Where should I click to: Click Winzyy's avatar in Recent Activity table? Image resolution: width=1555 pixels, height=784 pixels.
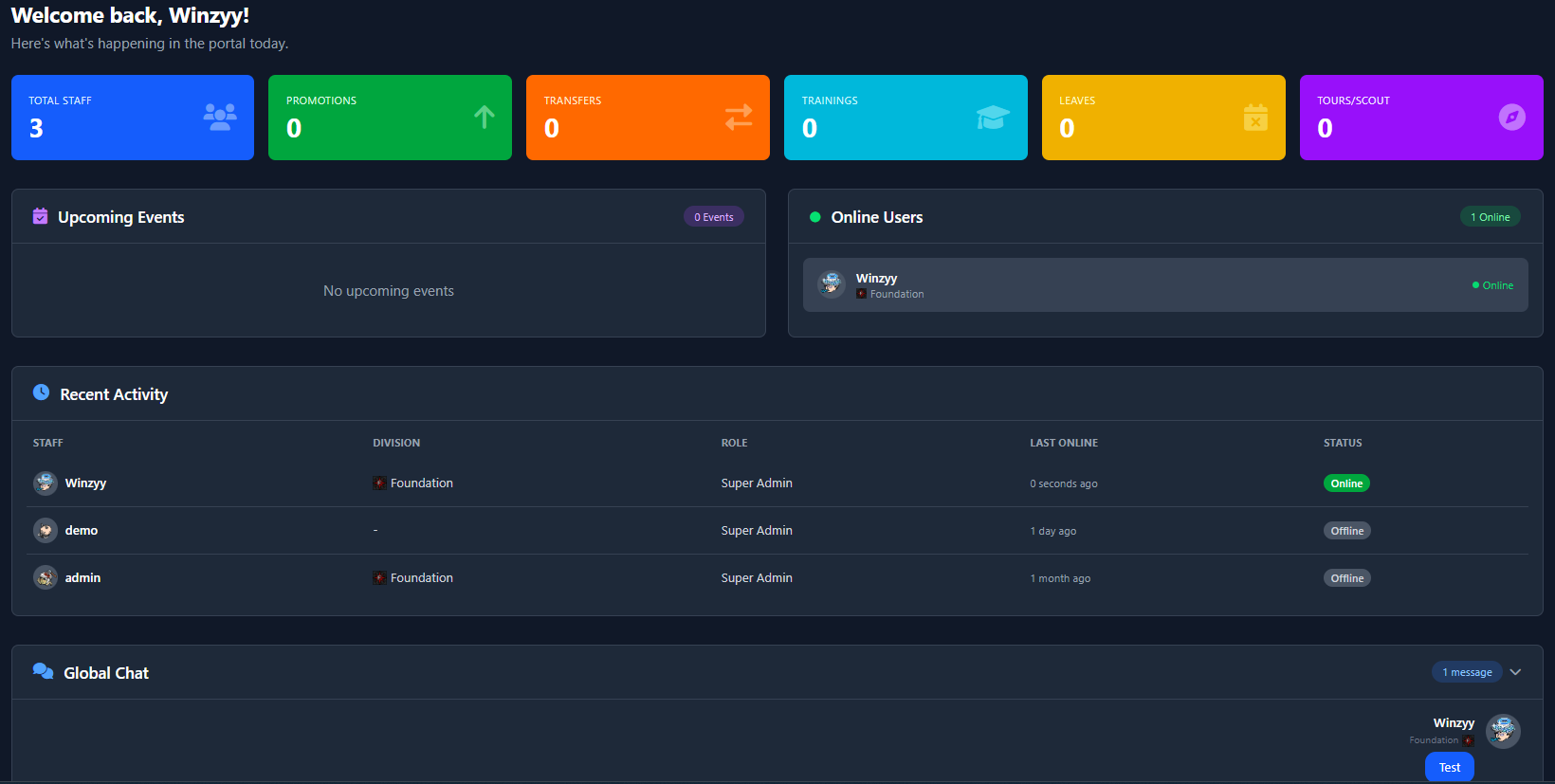46,483
